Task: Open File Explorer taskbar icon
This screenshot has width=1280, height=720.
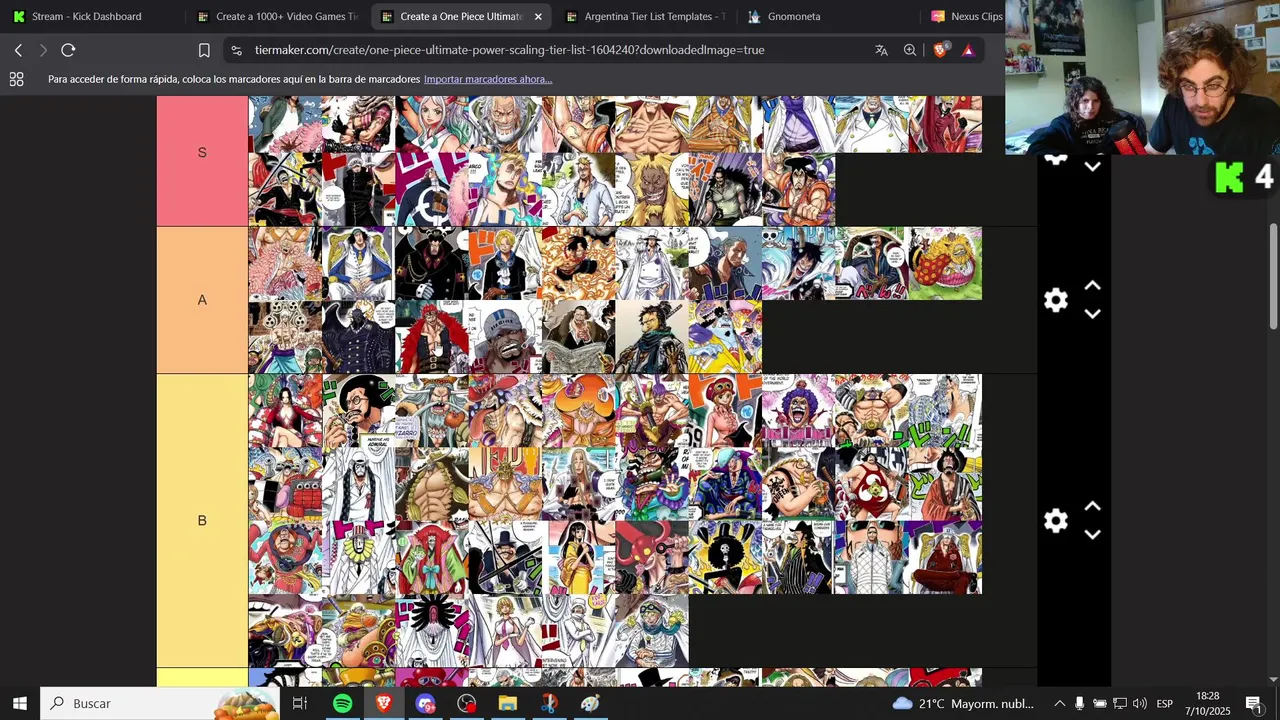Action: pos(507,703)
